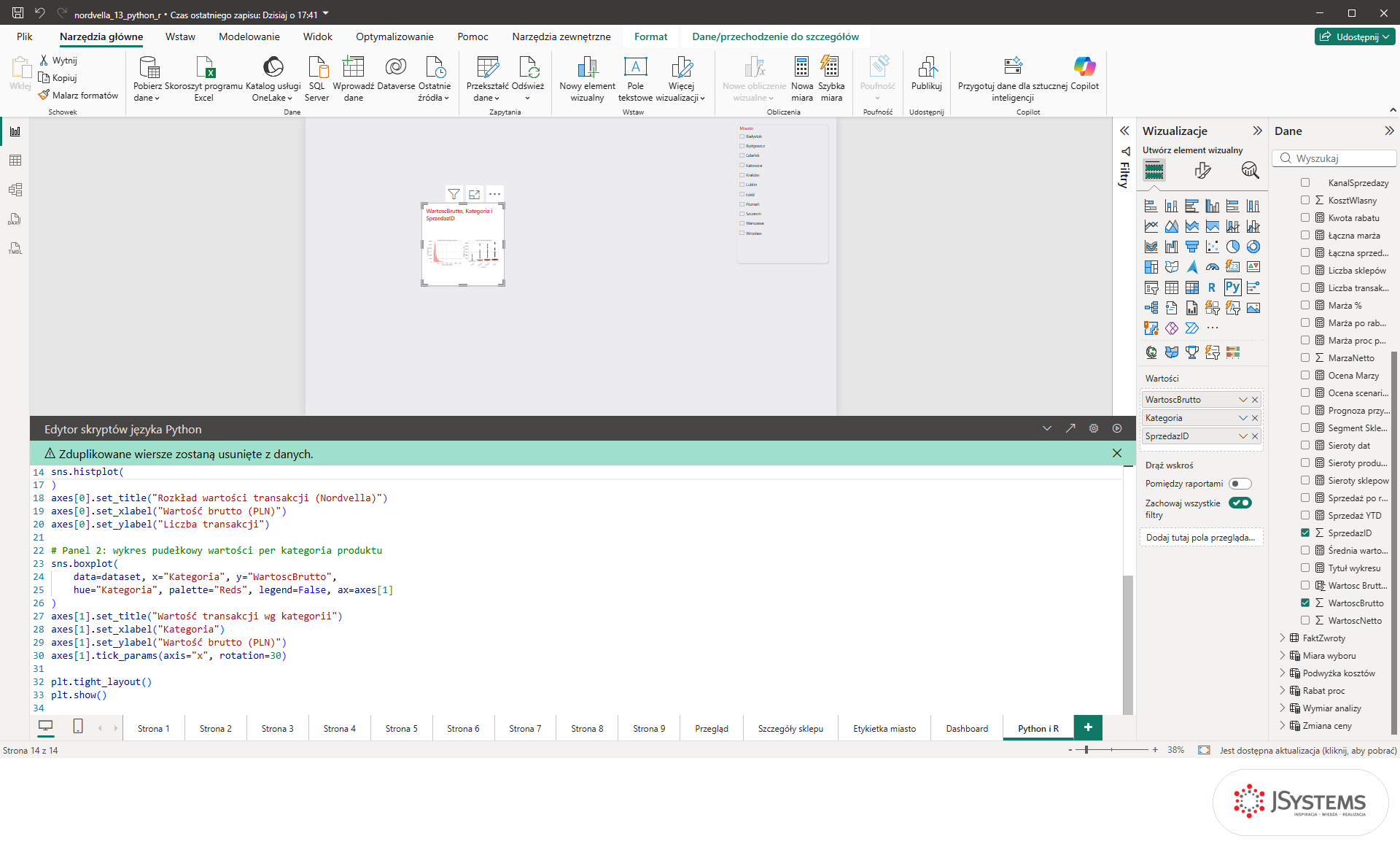Select the R script visual icon
The image size is (1400, 847).
1212,287
